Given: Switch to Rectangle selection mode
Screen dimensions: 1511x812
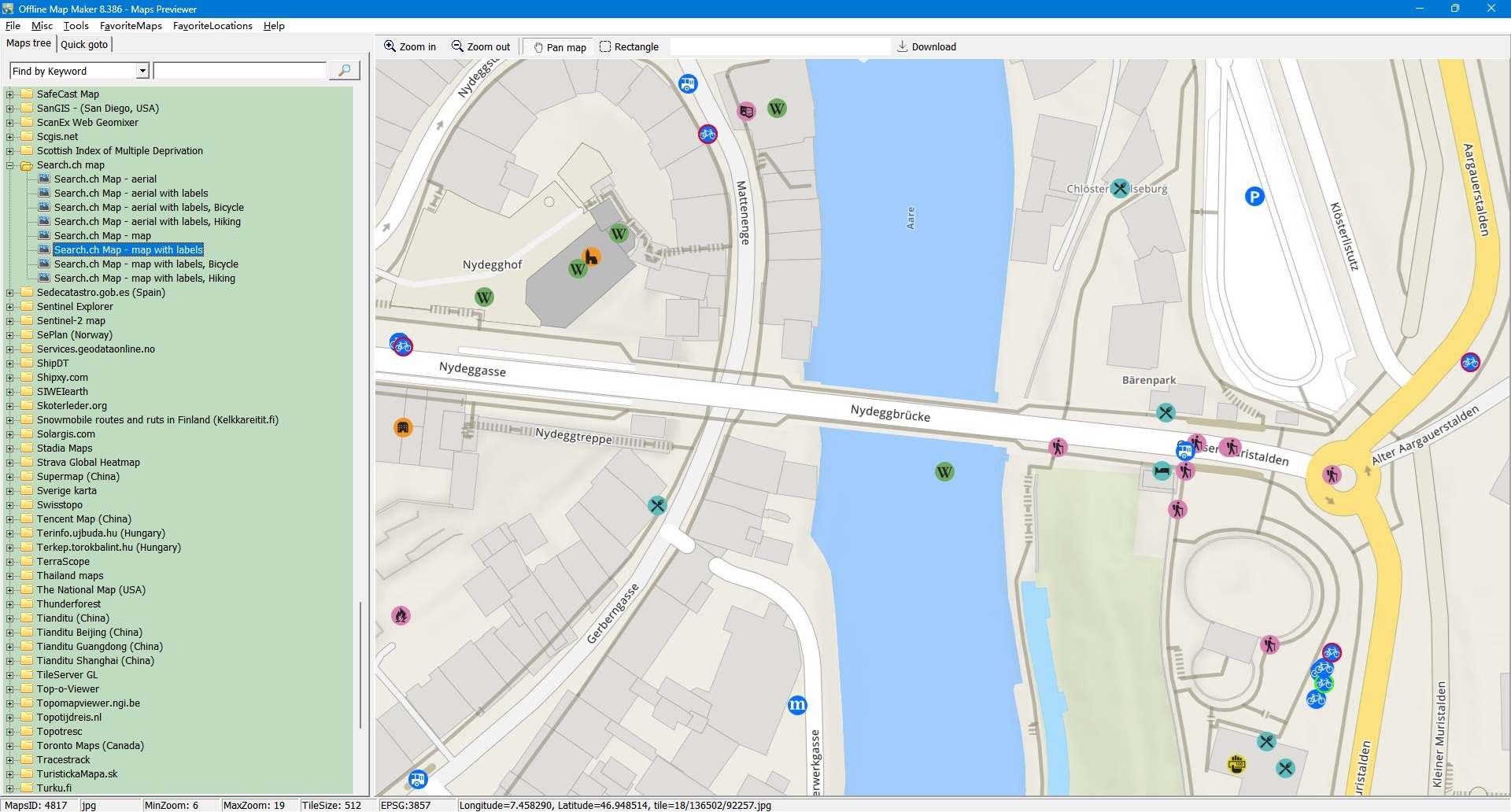Looking at the screenshot, I should [629, 47].
